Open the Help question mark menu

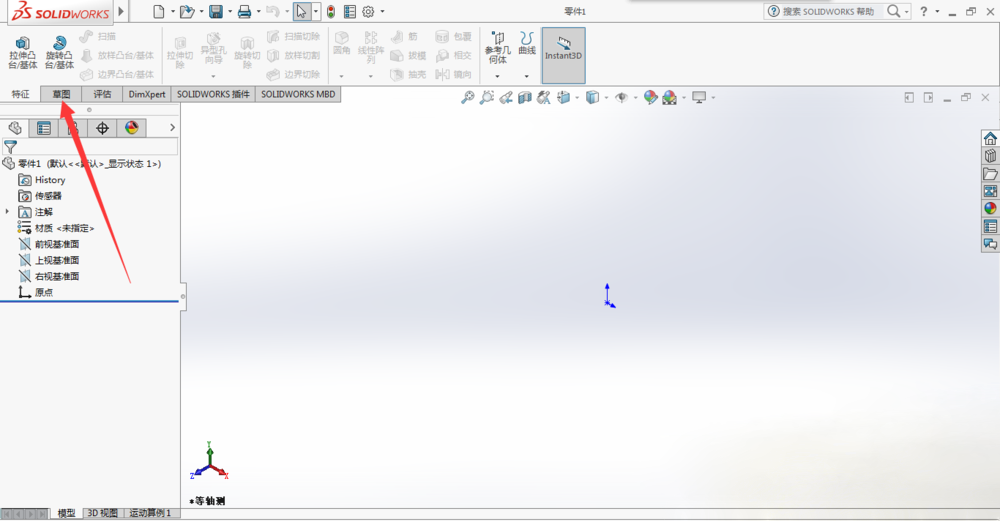point(923,11)
